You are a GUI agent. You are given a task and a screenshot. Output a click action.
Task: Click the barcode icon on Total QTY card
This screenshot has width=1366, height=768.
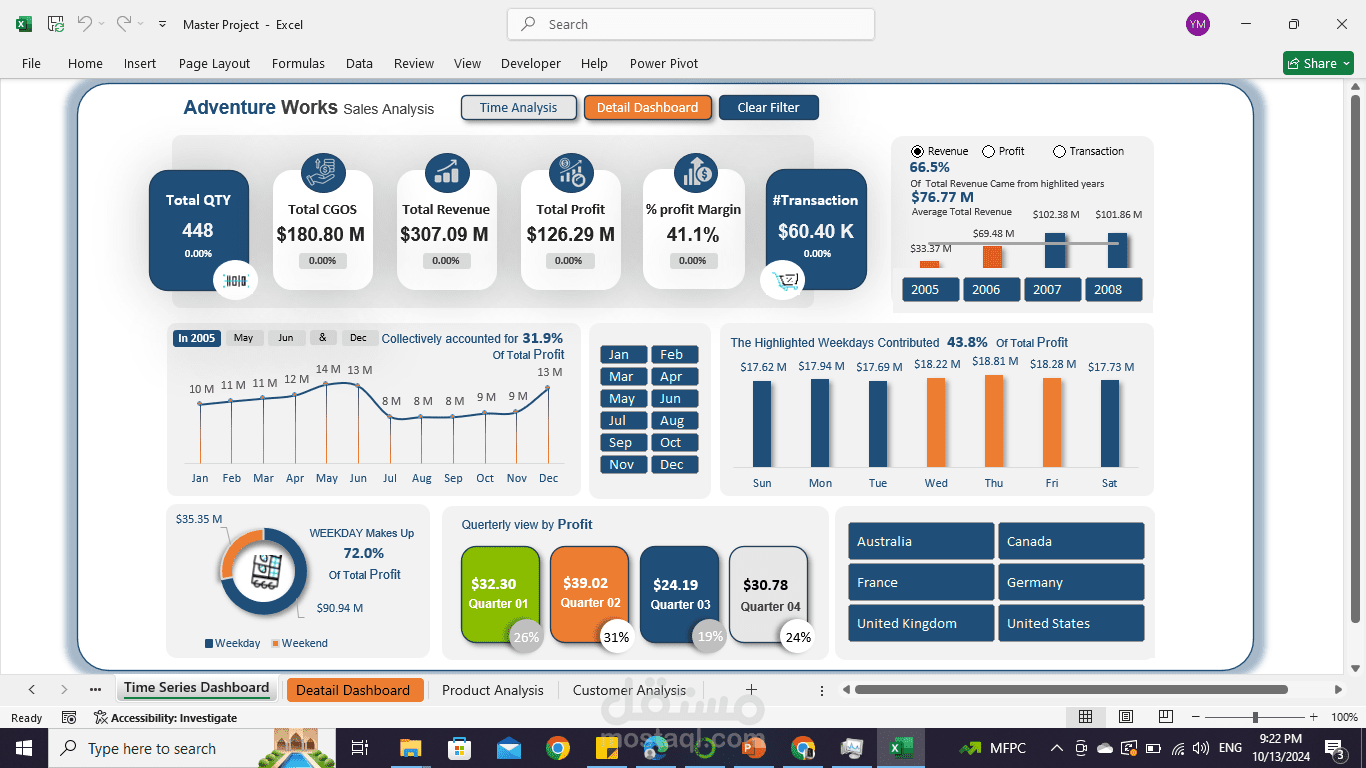[236, 280]
